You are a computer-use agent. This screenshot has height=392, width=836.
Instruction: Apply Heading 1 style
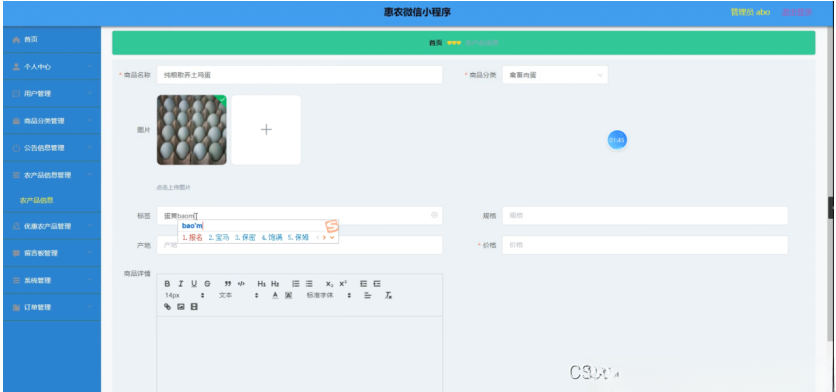(x=262, y=284)
